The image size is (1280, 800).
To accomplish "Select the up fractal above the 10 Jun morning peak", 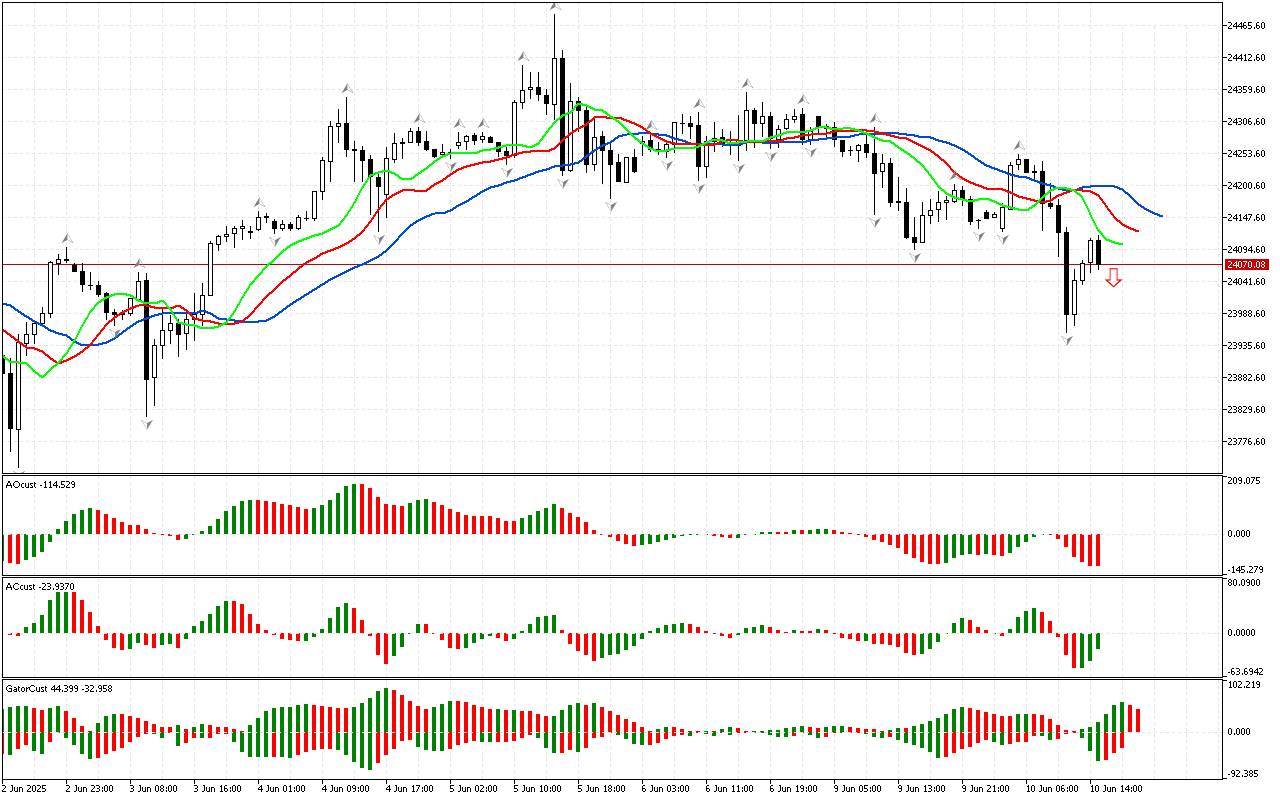I will 1019,146.
